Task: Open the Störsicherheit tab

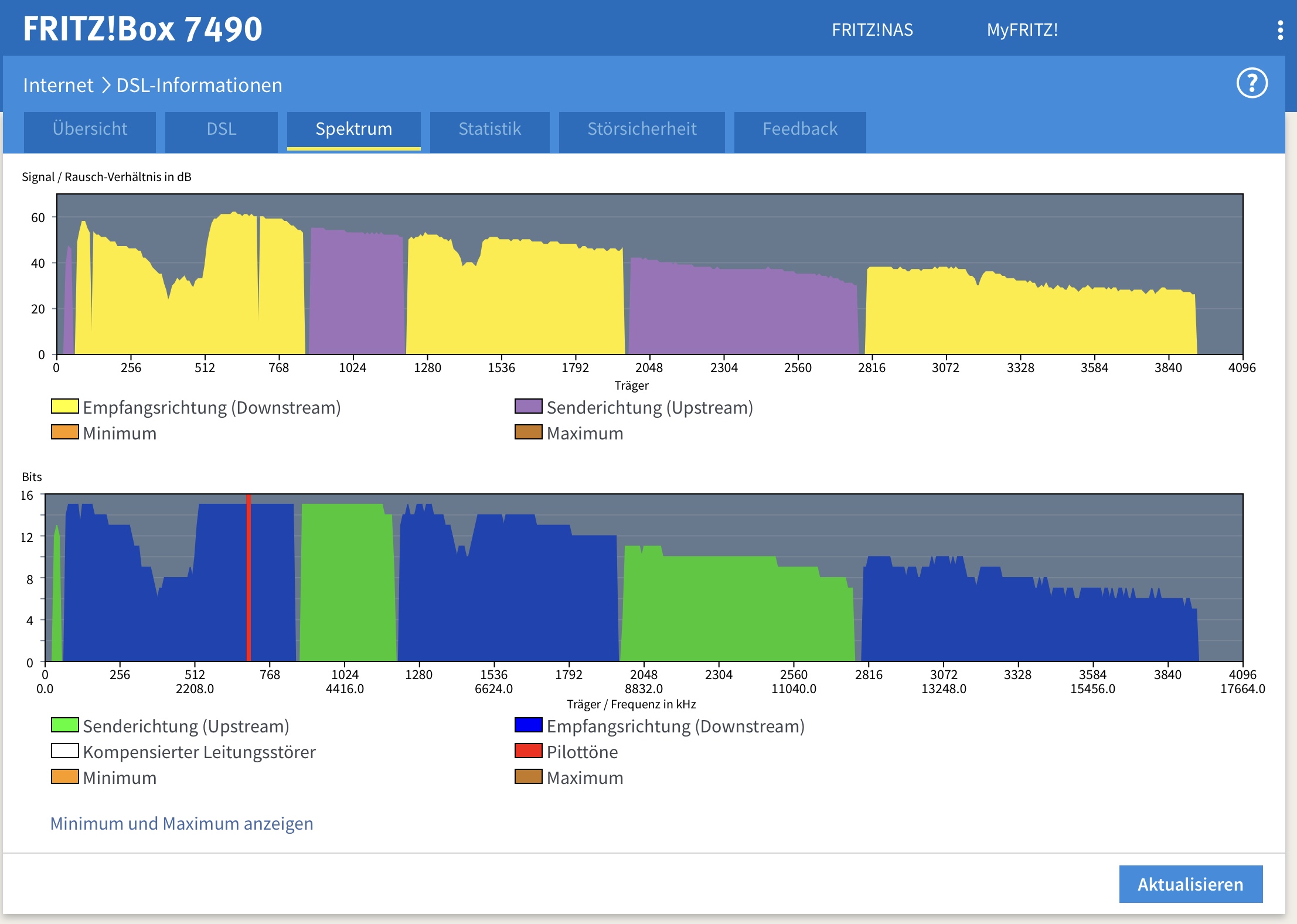Action: [x=642, y=129]
